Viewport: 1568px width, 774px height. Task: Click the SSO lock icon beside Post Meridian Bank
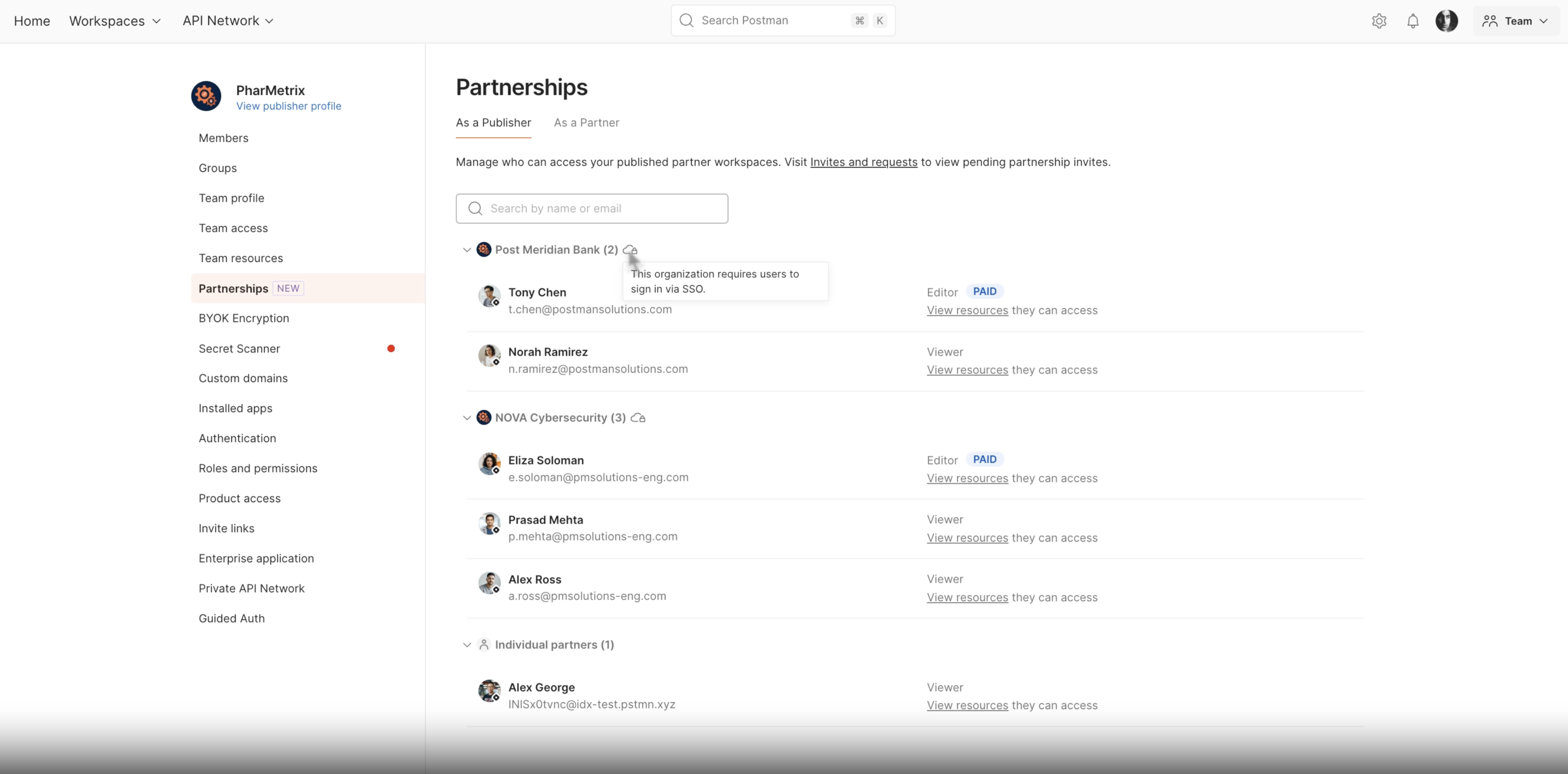click(630, 250)
